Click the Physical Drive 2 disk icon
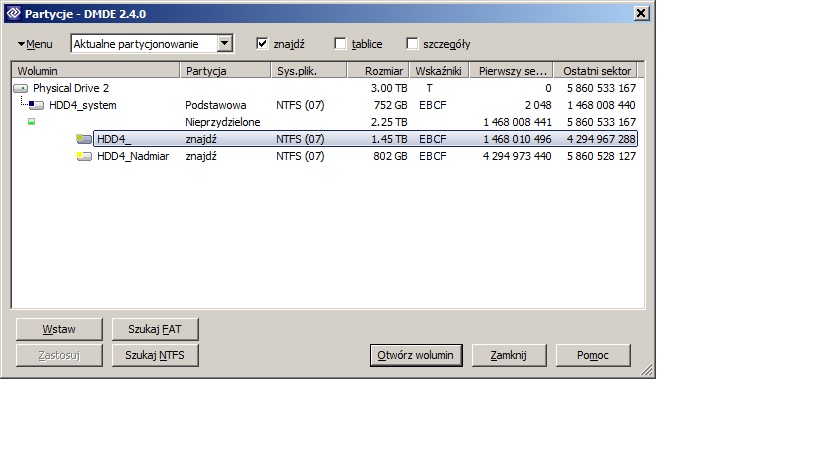This screenshot has width=819, height=460. 21,88
